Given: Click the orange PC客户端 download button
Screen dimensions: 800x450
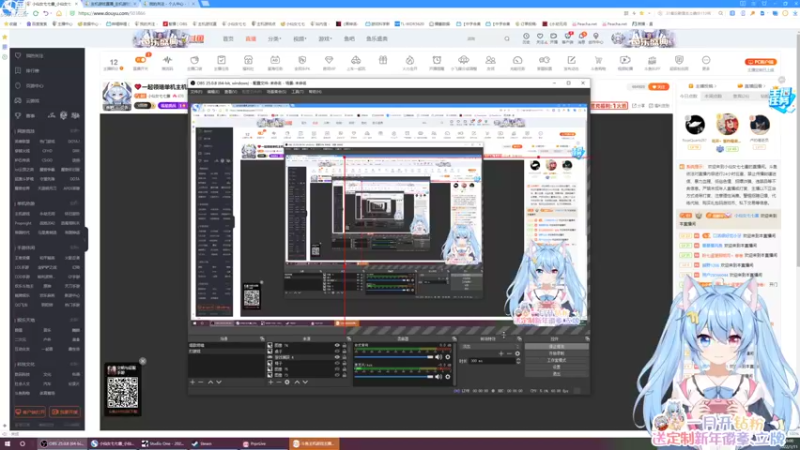Looking at the screenshot, I should pyautogui.click(x=760, y=62).
